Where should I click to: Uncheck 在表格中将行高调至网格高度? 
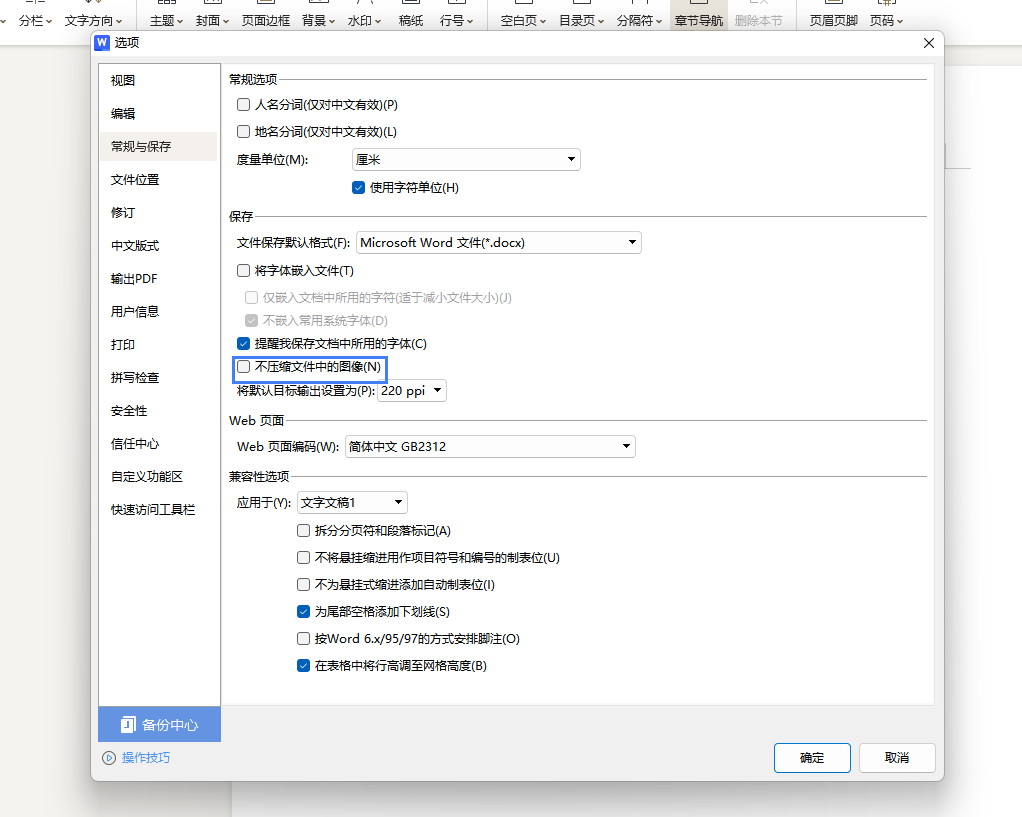(303, 666)
